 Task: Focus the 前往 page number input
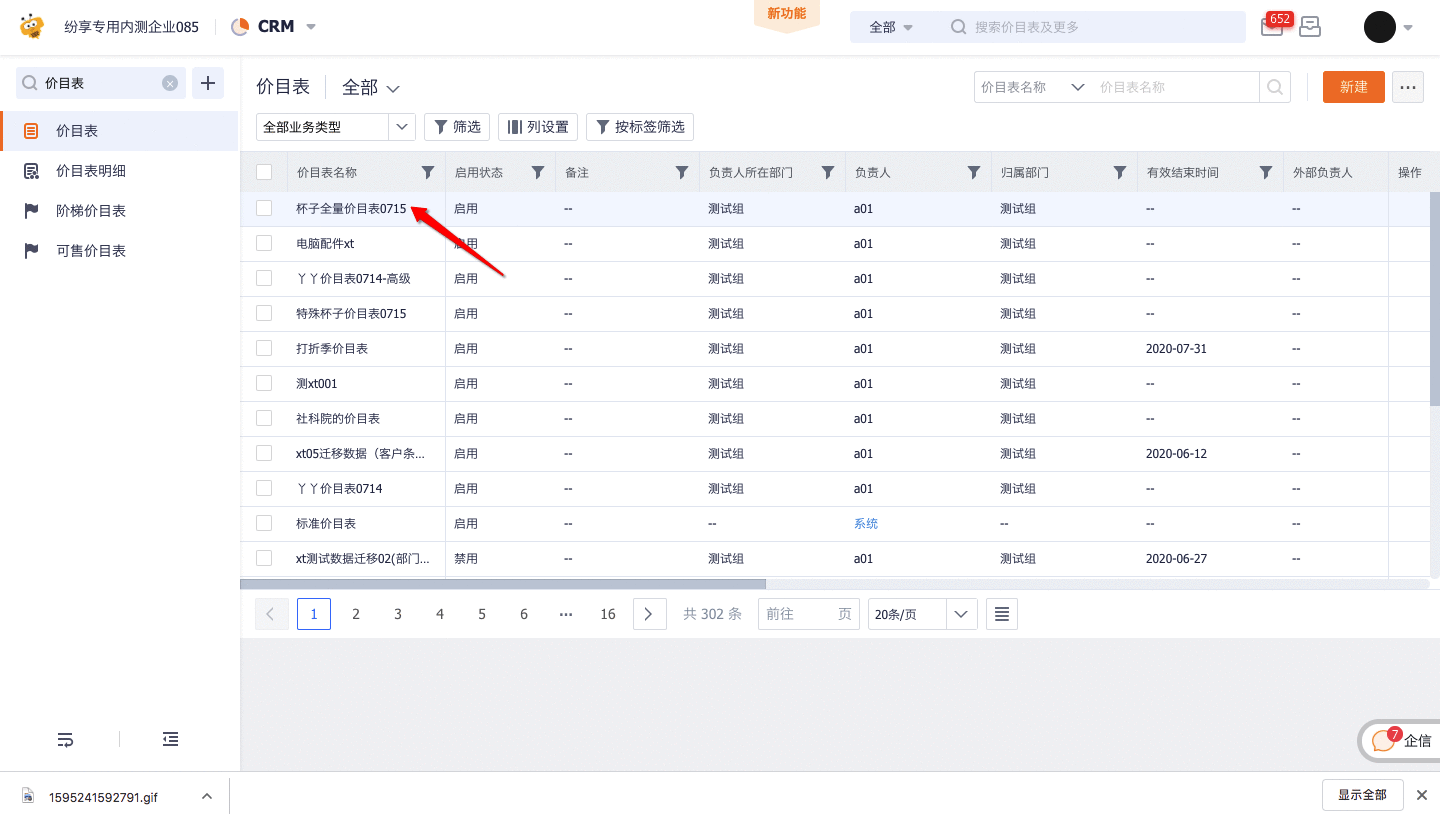click(808, 614)
